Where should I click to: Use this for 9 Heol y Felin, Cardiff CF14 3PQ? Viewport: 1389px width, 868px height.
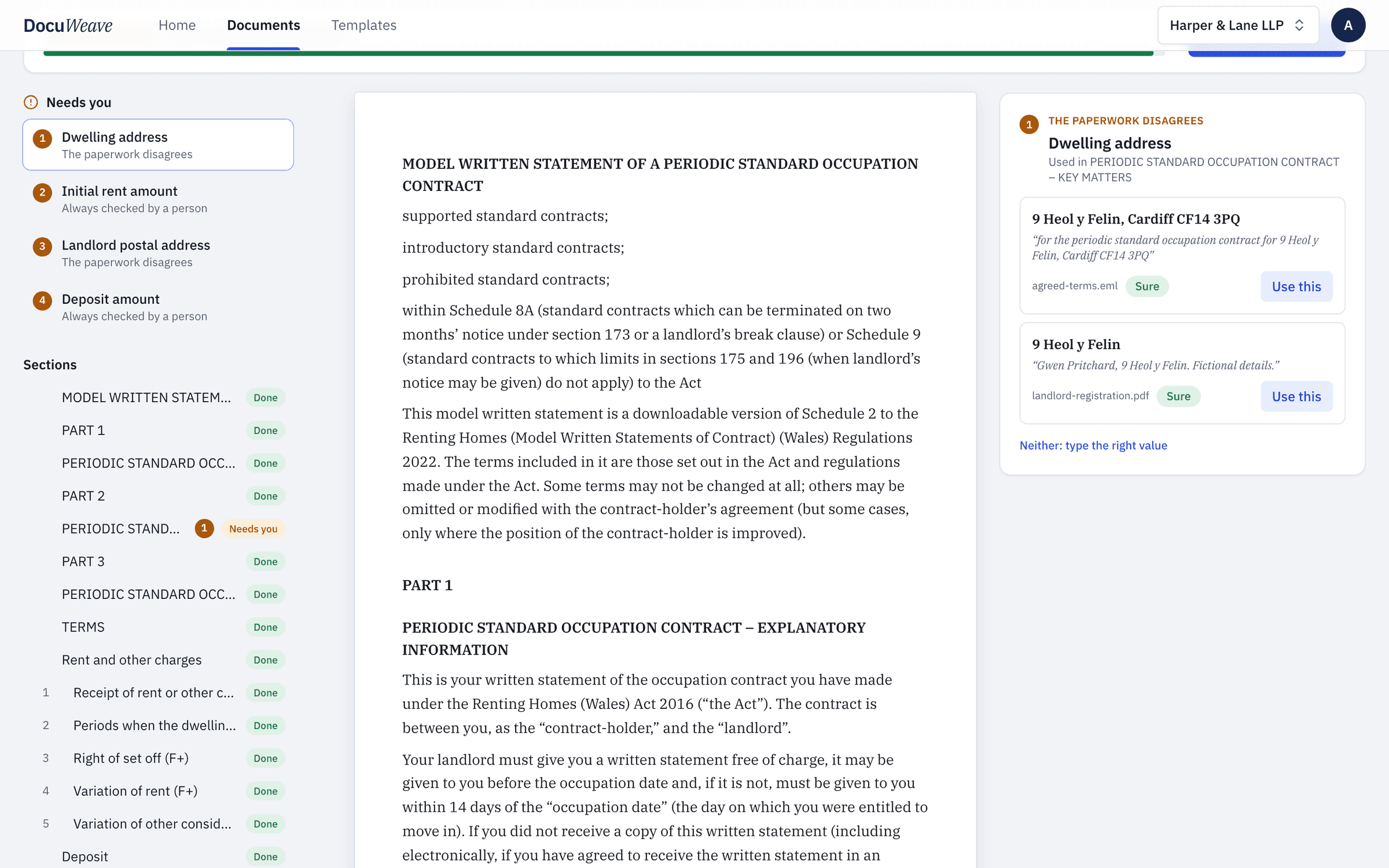1296,286
